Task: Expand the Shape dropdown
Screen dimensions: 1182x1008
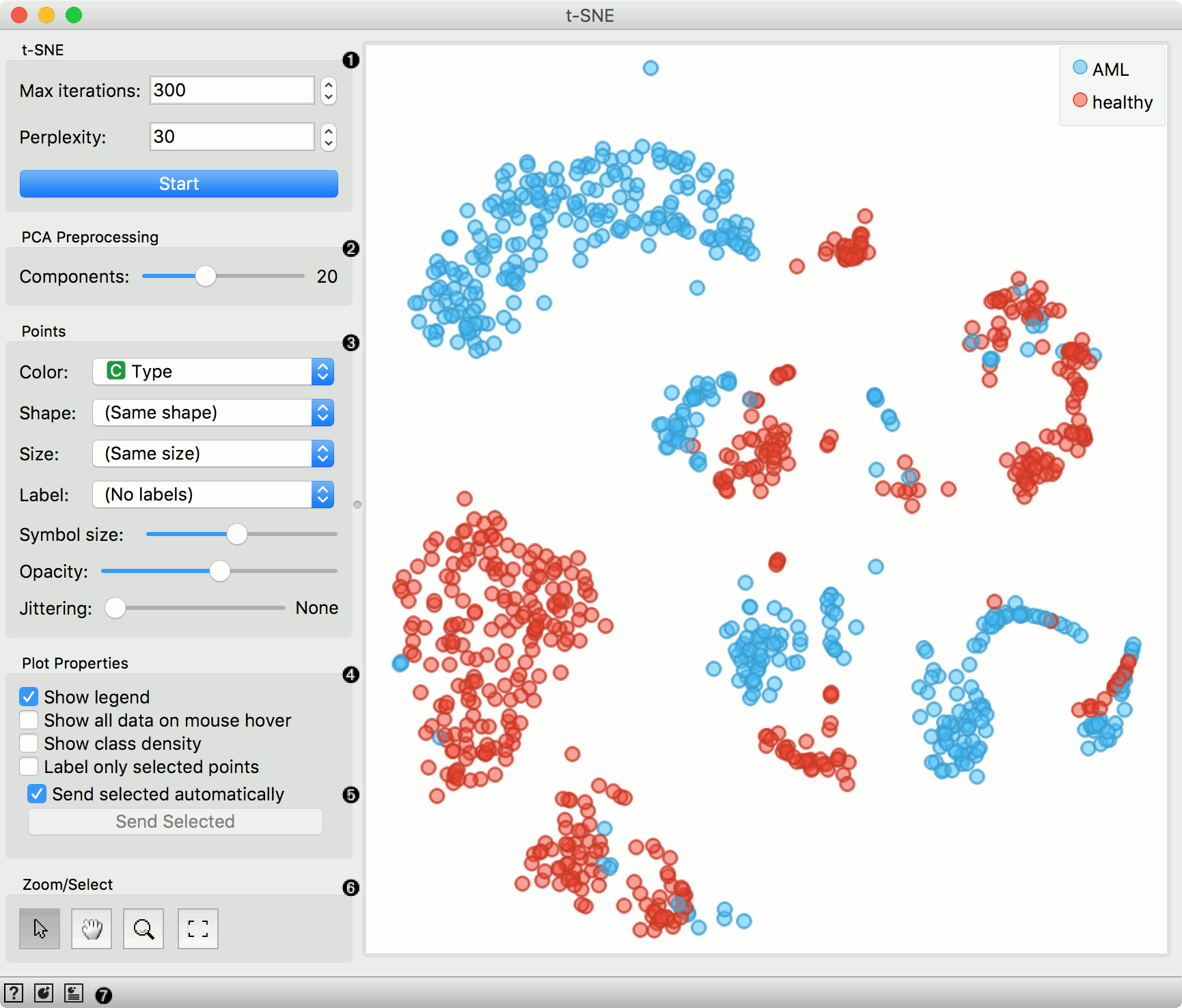Action: 212,412
